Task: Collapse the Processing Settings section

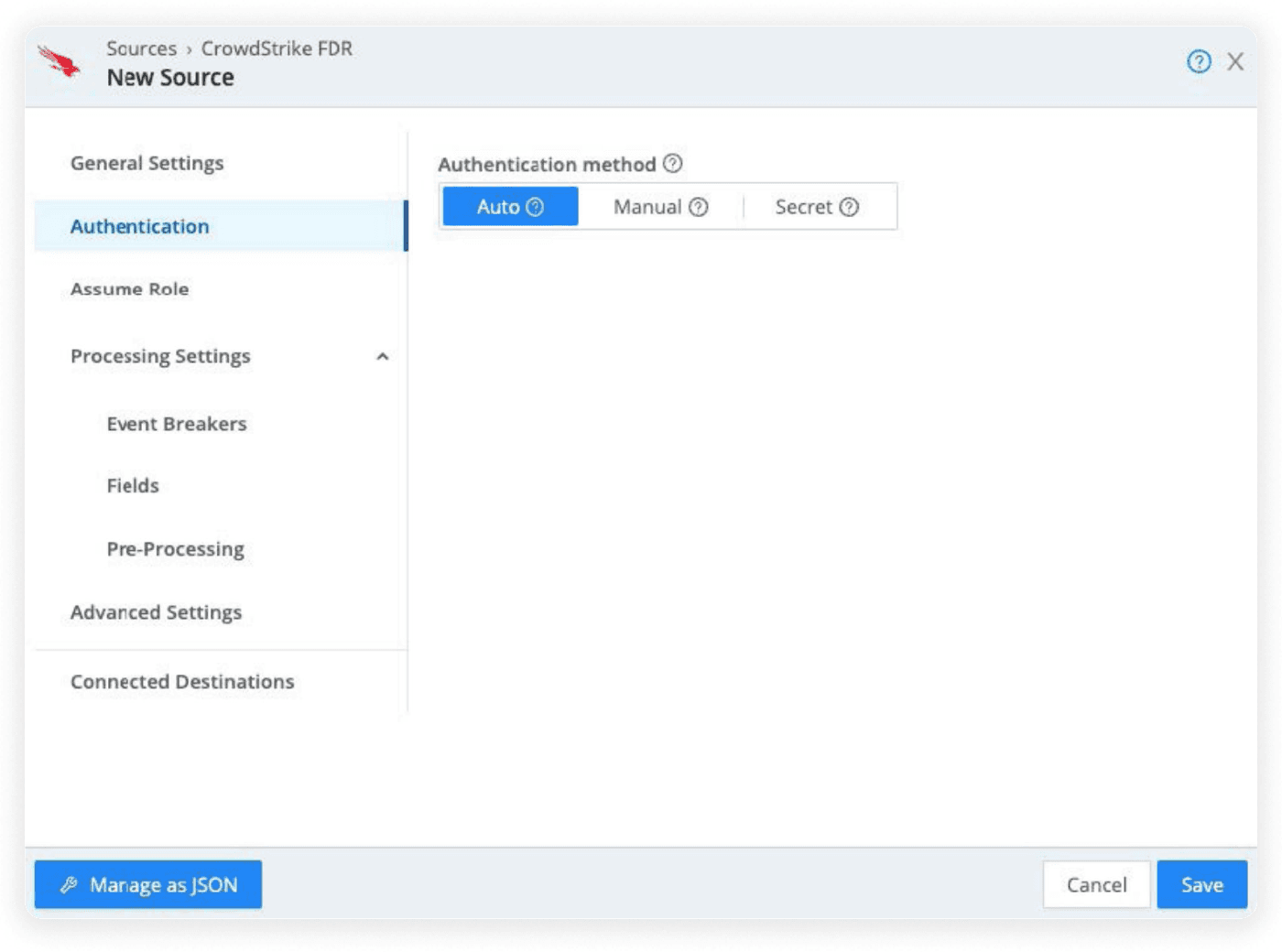Action: pos(383,356)
